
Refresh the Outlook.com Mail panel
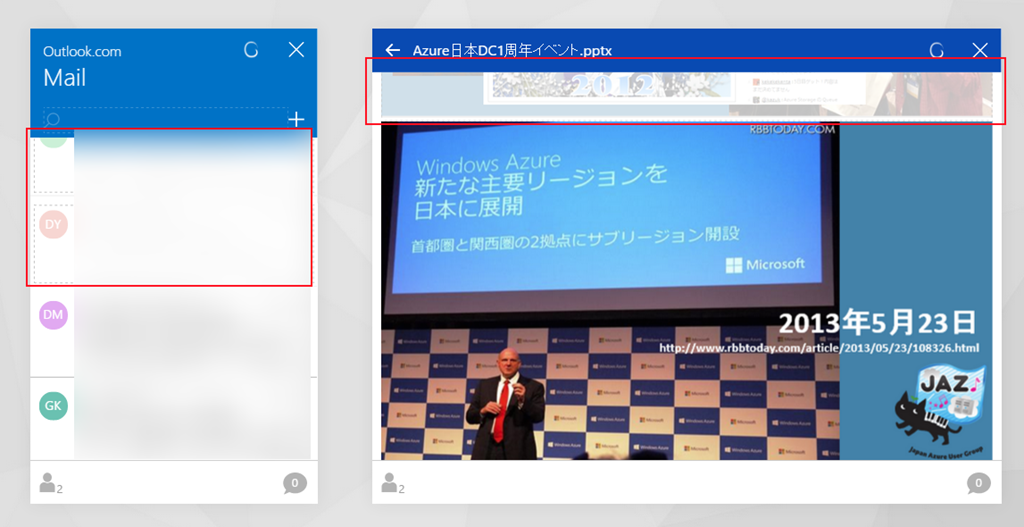click(x=251, y=50)
